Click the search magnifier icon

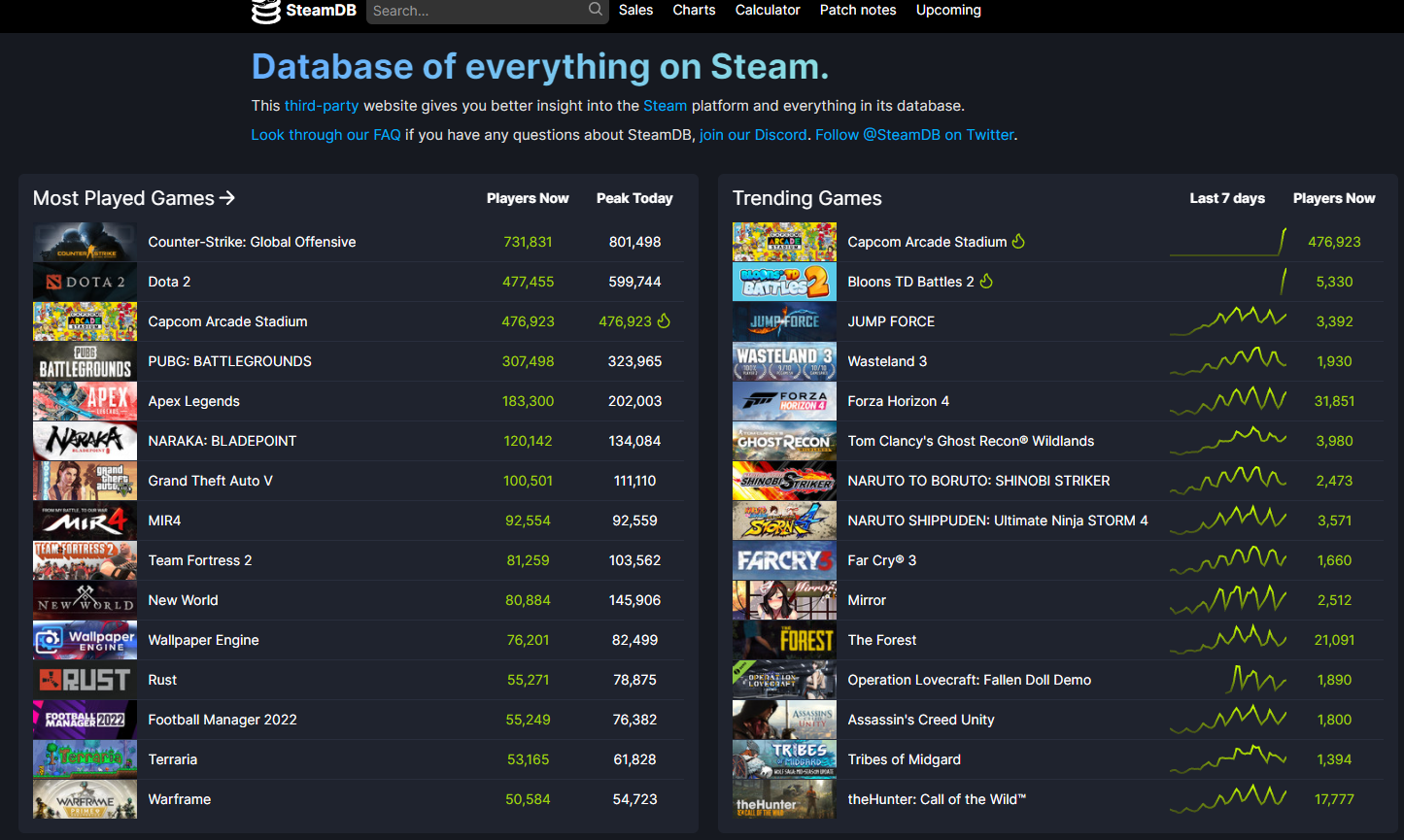tap(596, 10)
